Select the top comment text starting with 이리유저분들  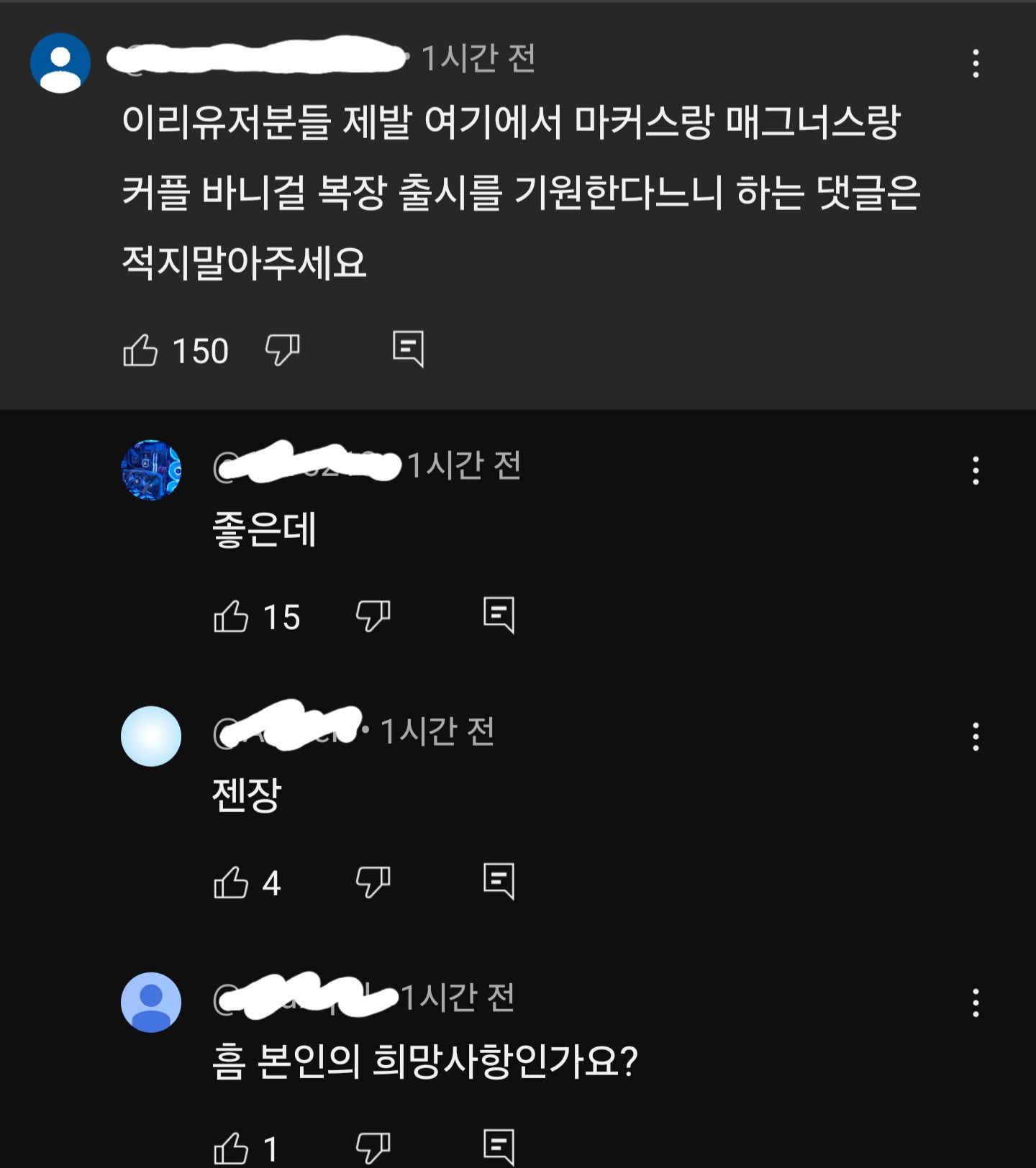(x=521, y=192)
